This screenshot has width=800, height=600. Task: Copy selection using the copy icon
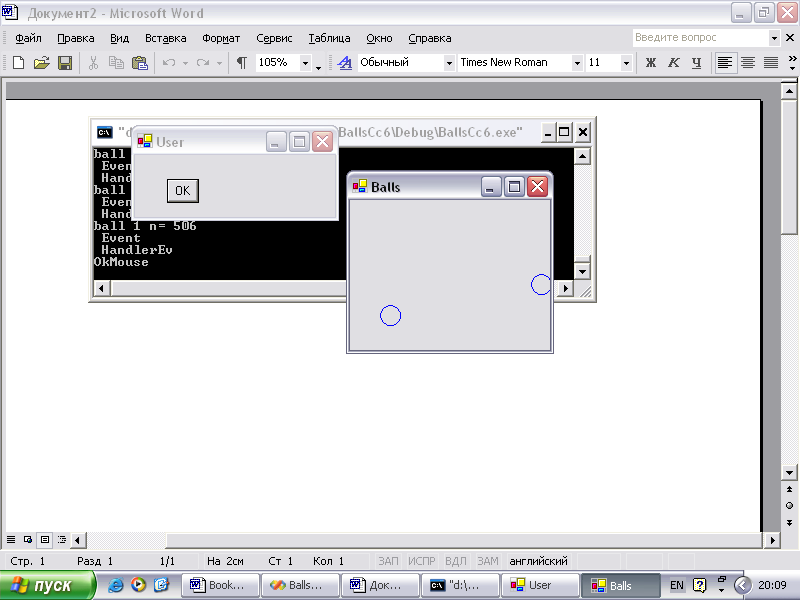coord(116,63)
